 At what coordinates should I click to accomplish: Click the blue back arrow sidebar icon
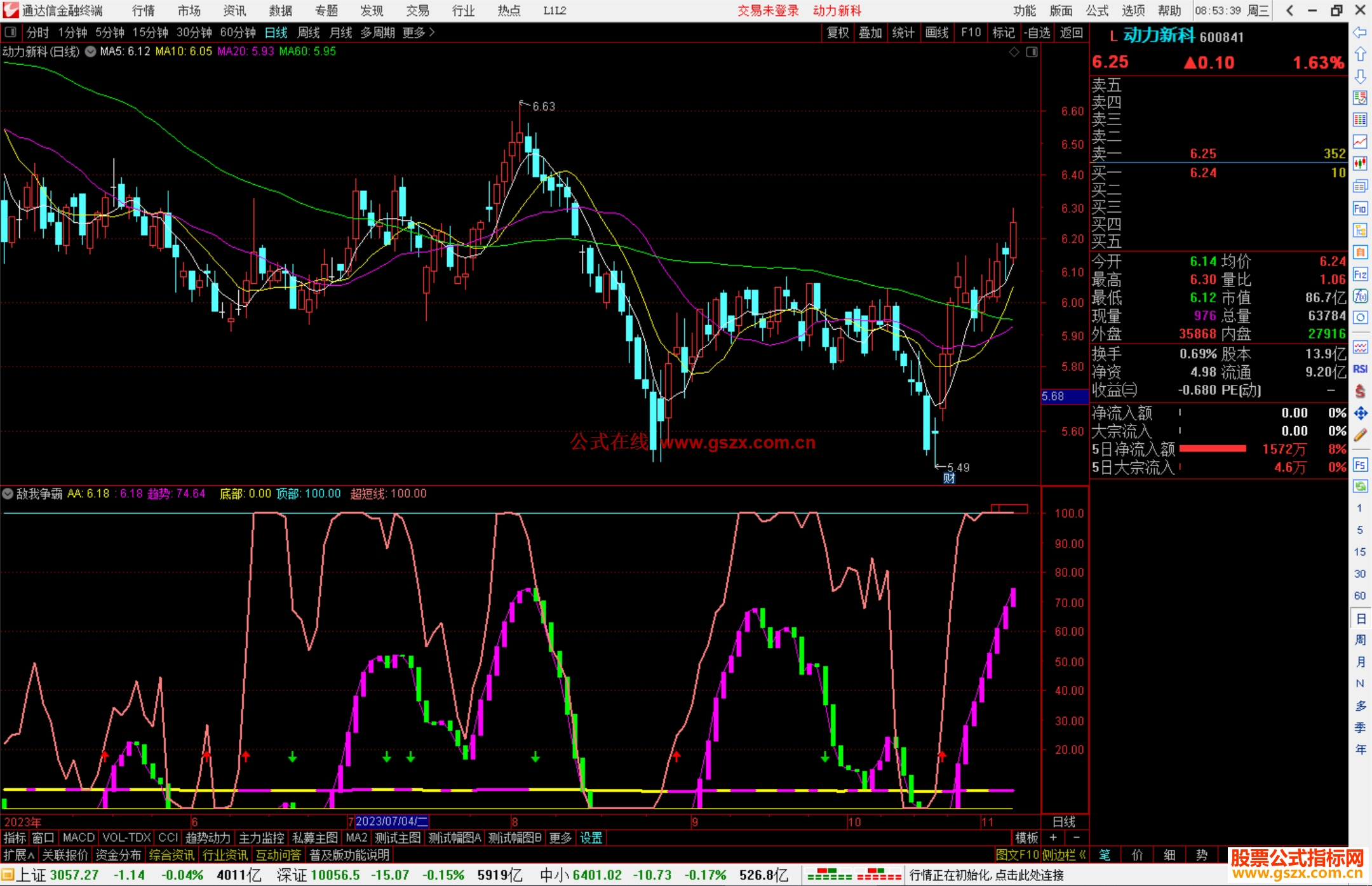click(1360, 32)
